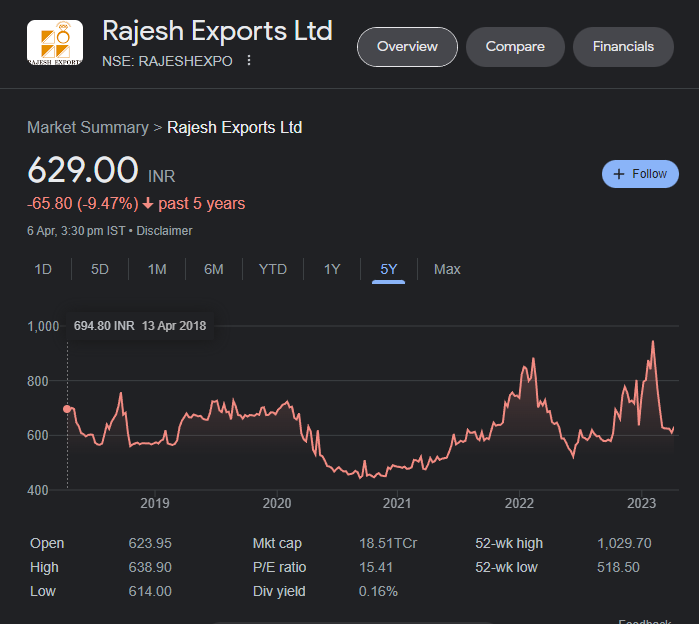This screenshot has width=699, height=624.
Task: Click the P/E ratio label
Action: pos(280,567)
